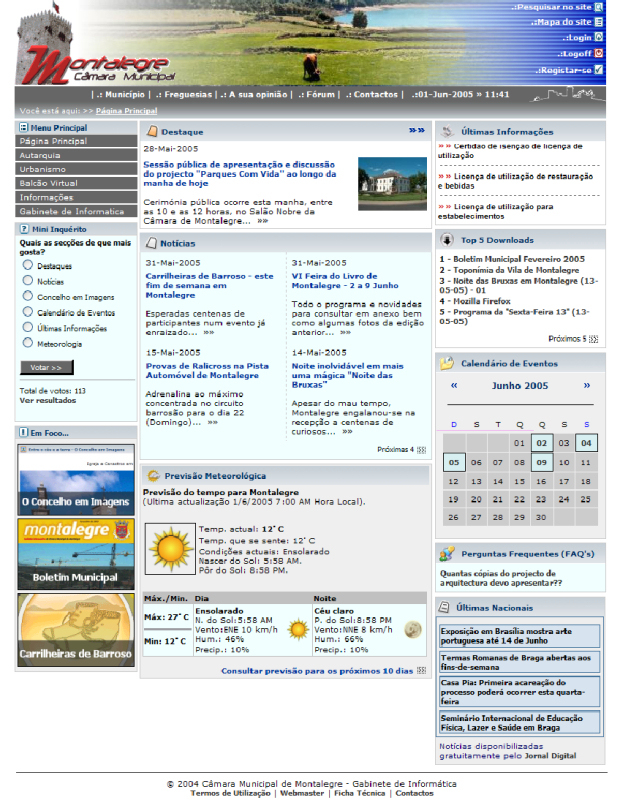
Task: Select the Concelho em Imagens radio option
Action: (28, 296)
